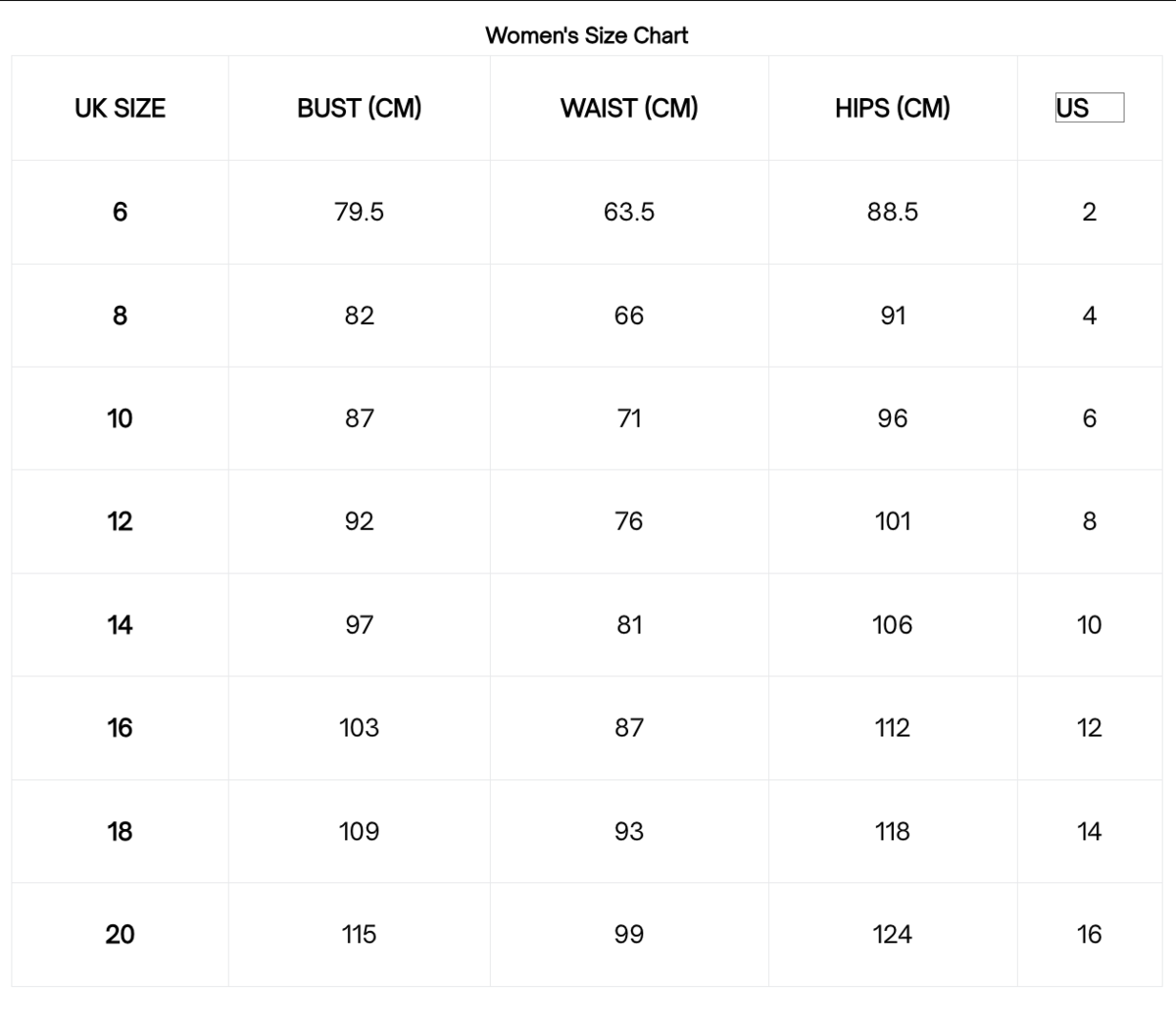Click the Women's Size Chart title

click(x=587, y=35)
